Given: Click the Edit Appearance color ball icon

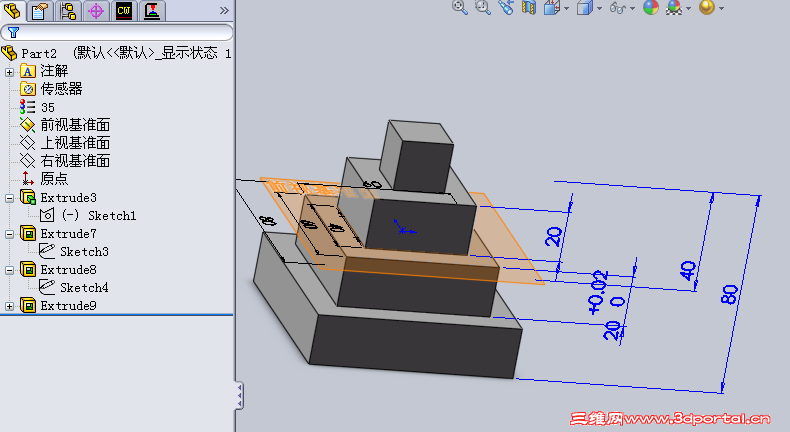Looking at the screenshot, I should pyautogui.click(x=651, y=7).
